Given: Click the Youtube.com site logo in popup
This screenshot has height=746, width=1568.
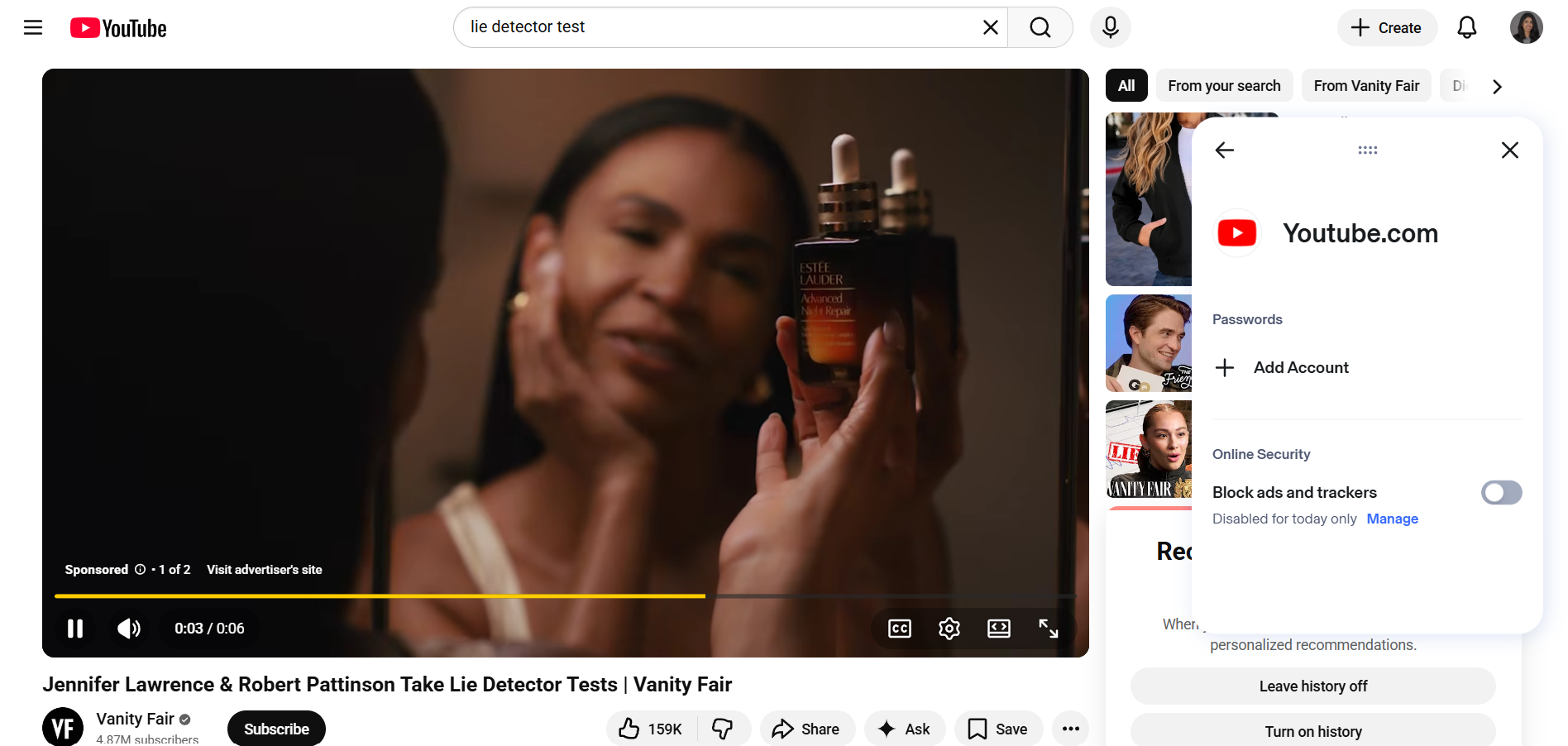Looking at the screenshot, I should 1237,233.
